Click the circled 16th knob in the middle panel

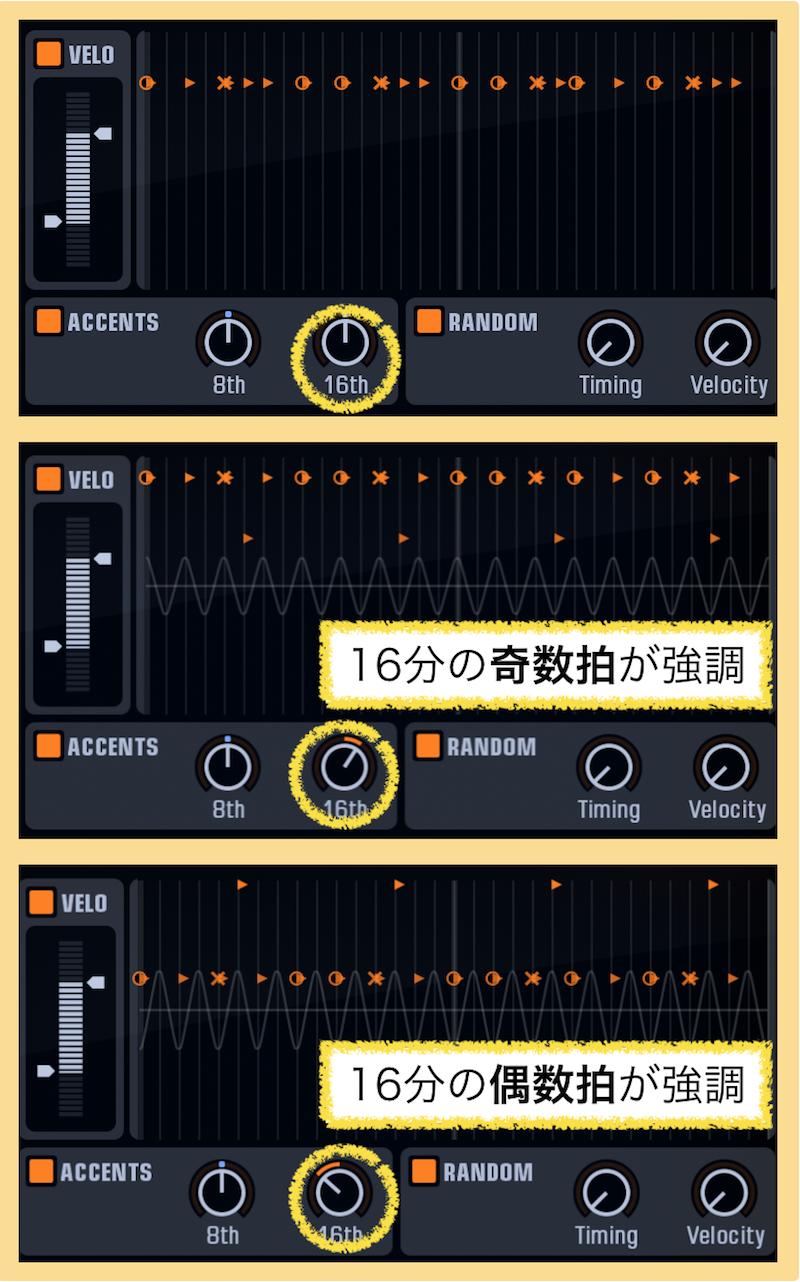(x=345, y=767)
